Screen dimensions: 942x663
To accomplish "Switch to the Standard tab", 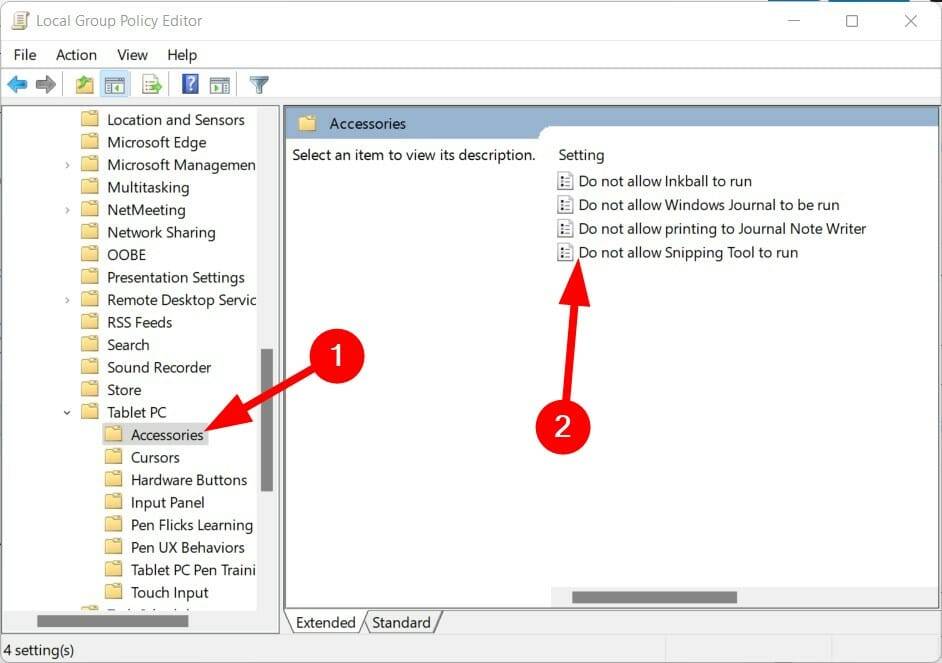I will 401,622.
